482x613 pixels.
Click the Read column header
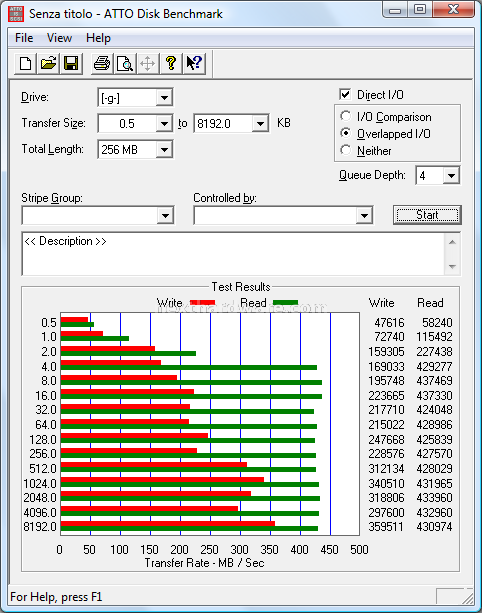coord(430,303)
